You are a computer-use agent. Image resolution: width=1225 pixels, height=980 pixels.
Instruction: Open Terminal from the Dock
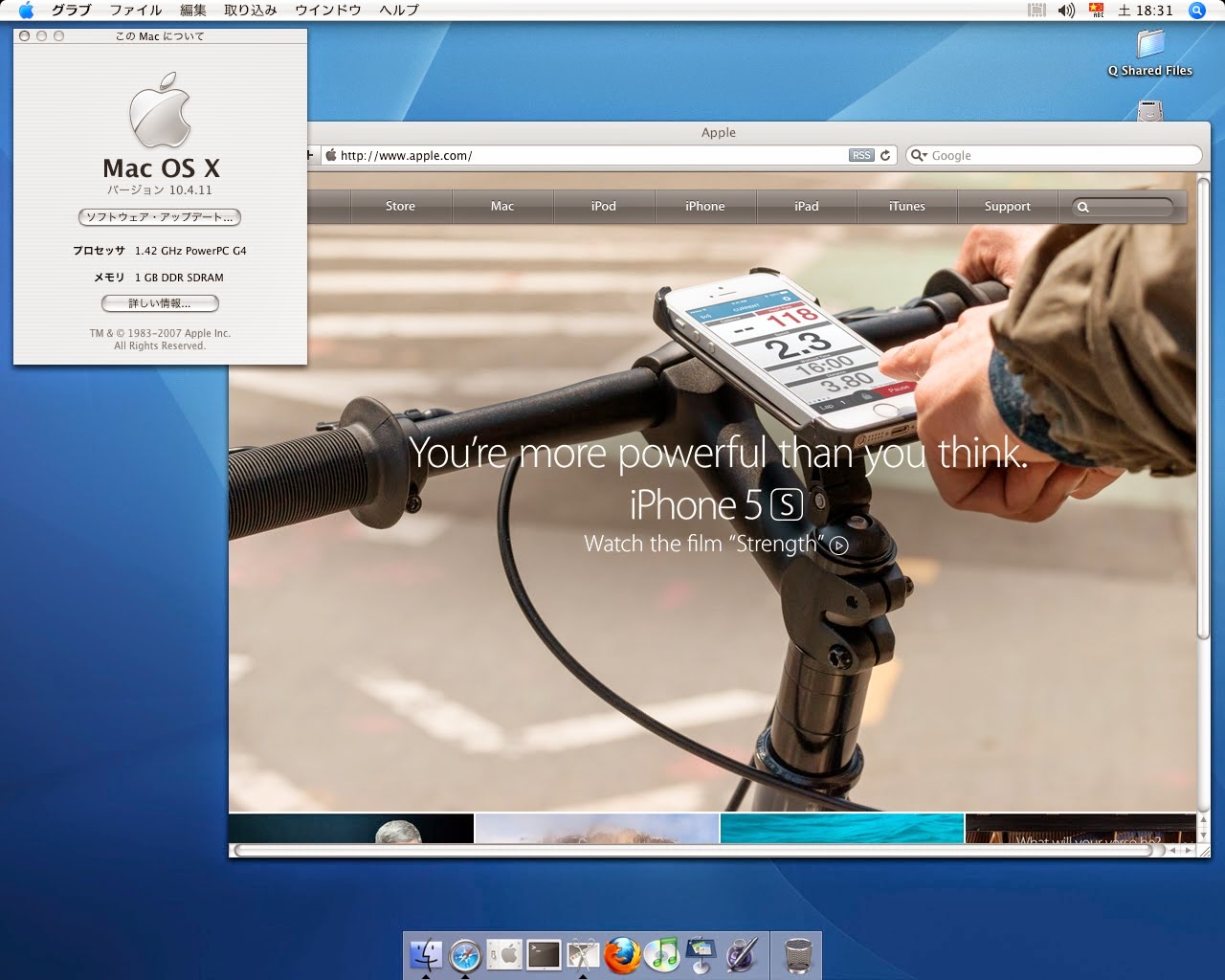[x=544, y=954]
